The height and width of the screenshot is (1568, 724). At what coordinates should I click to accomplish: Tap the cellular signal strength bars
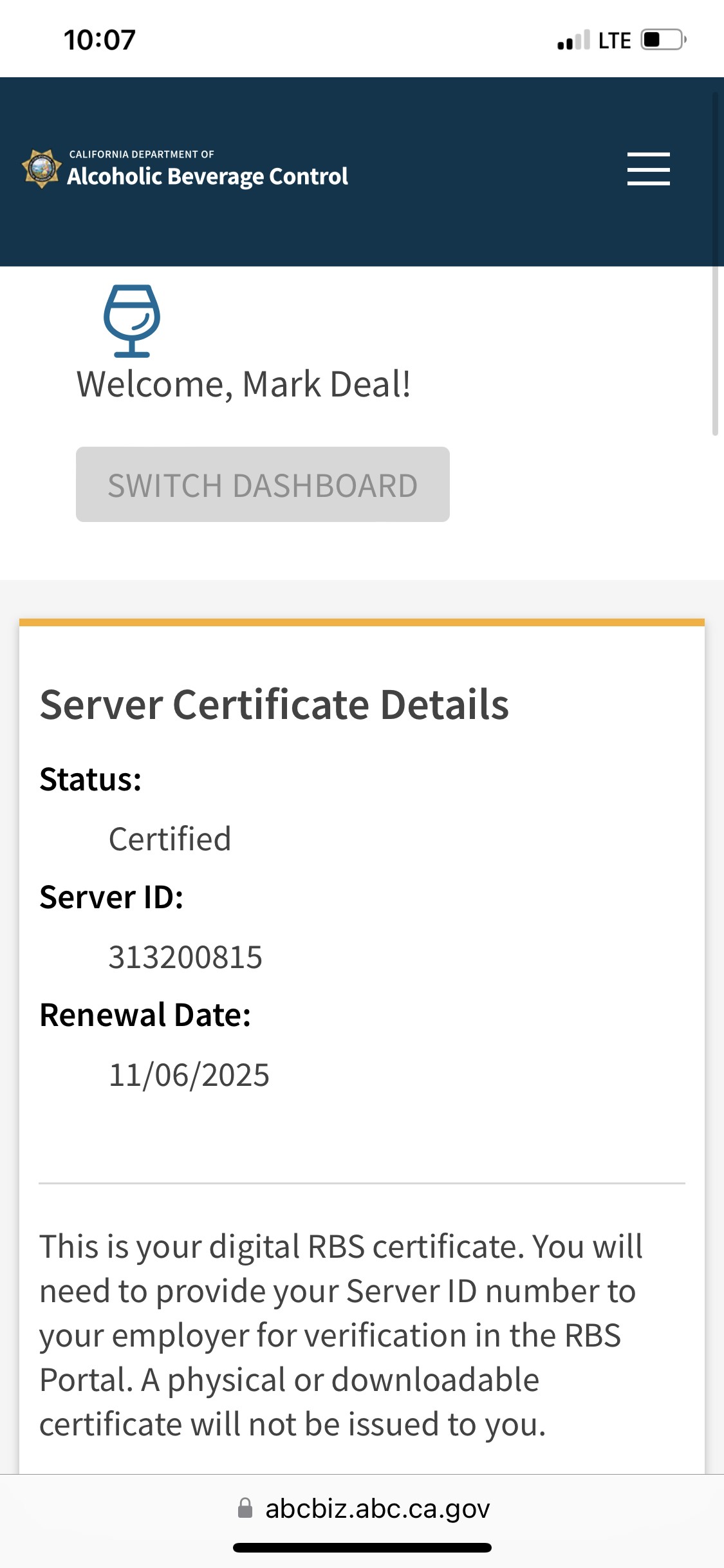573,41
